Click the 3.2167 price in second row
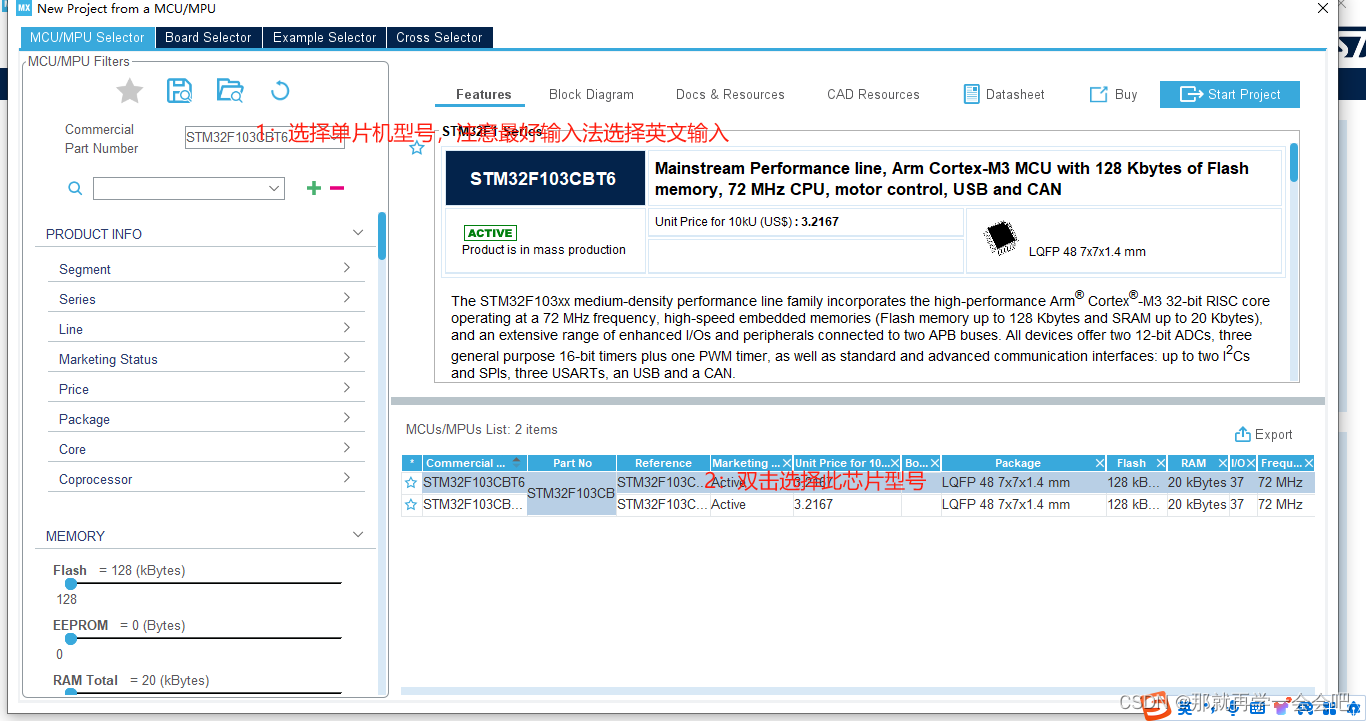Image resolution: width=1366 pixels, height=721 pixels. [813, 504]
